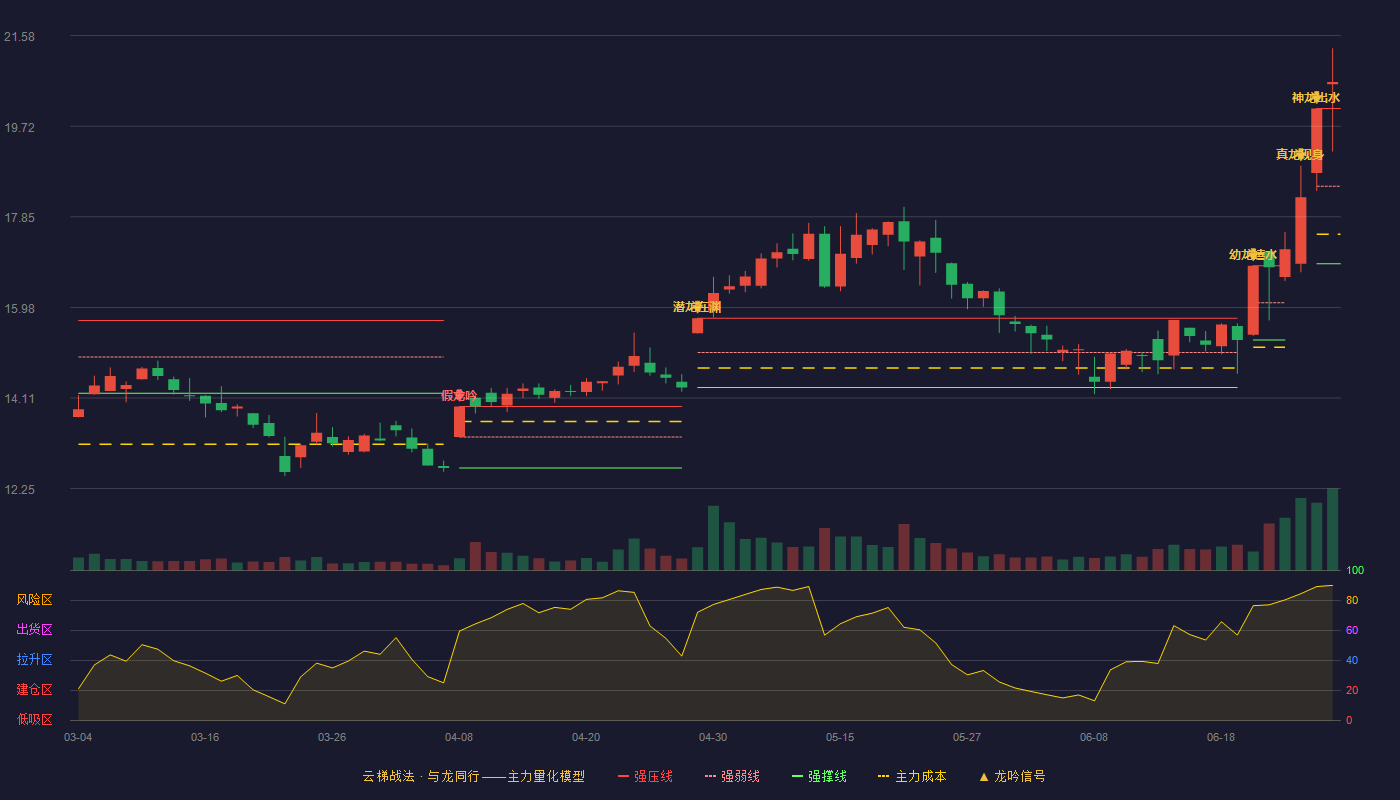This screenshot has height=800, width=1400.
Task: Toggle the 强弱线 legend series
Action: coord(732,776)
